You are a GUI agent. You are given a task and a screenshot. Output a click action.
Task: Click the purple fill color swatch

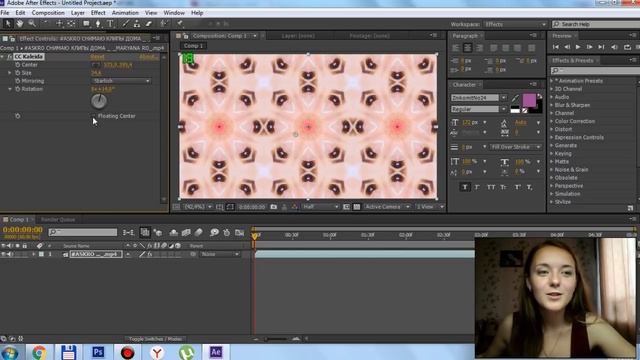pos(529,100)
